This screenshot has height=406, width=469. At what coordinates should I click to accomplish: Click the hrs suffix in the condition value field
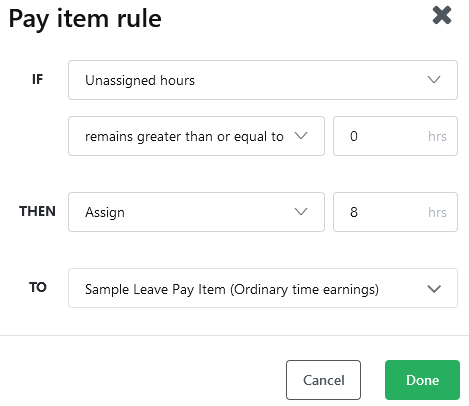point(437,136)
